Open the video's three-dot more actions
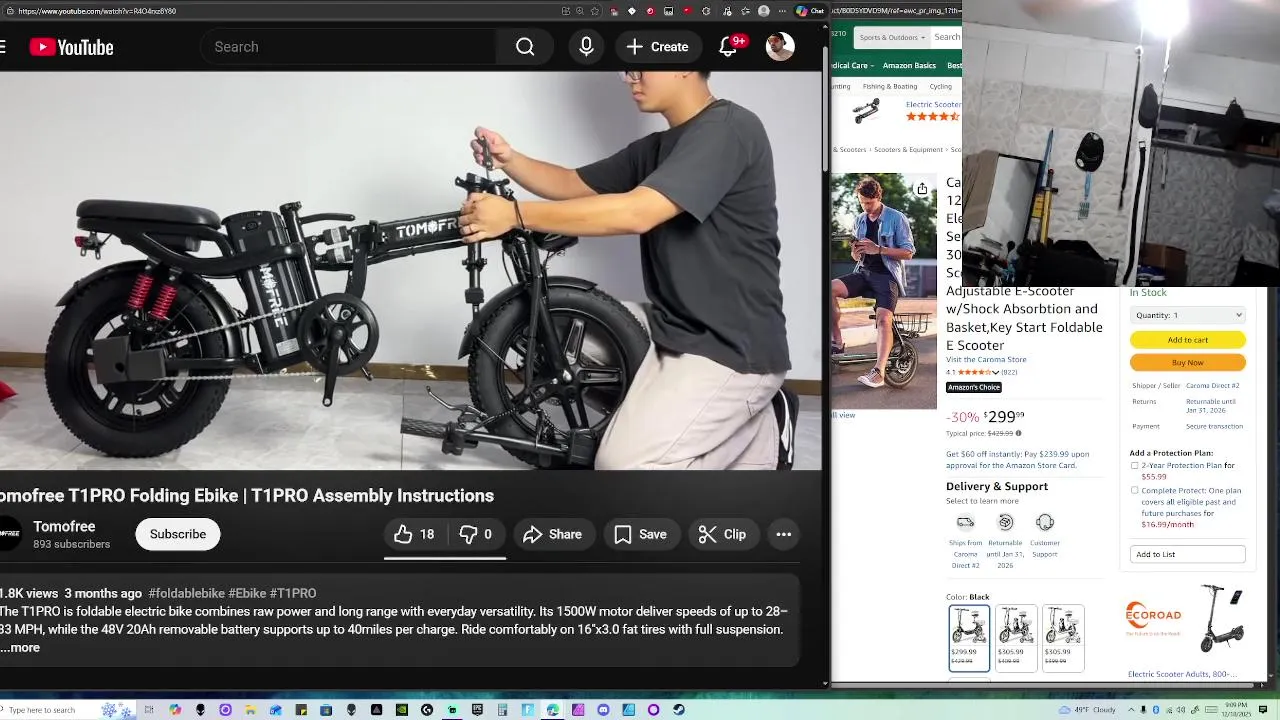The height and width of the screenshot is (720, 1280). [x=784, y=534]
